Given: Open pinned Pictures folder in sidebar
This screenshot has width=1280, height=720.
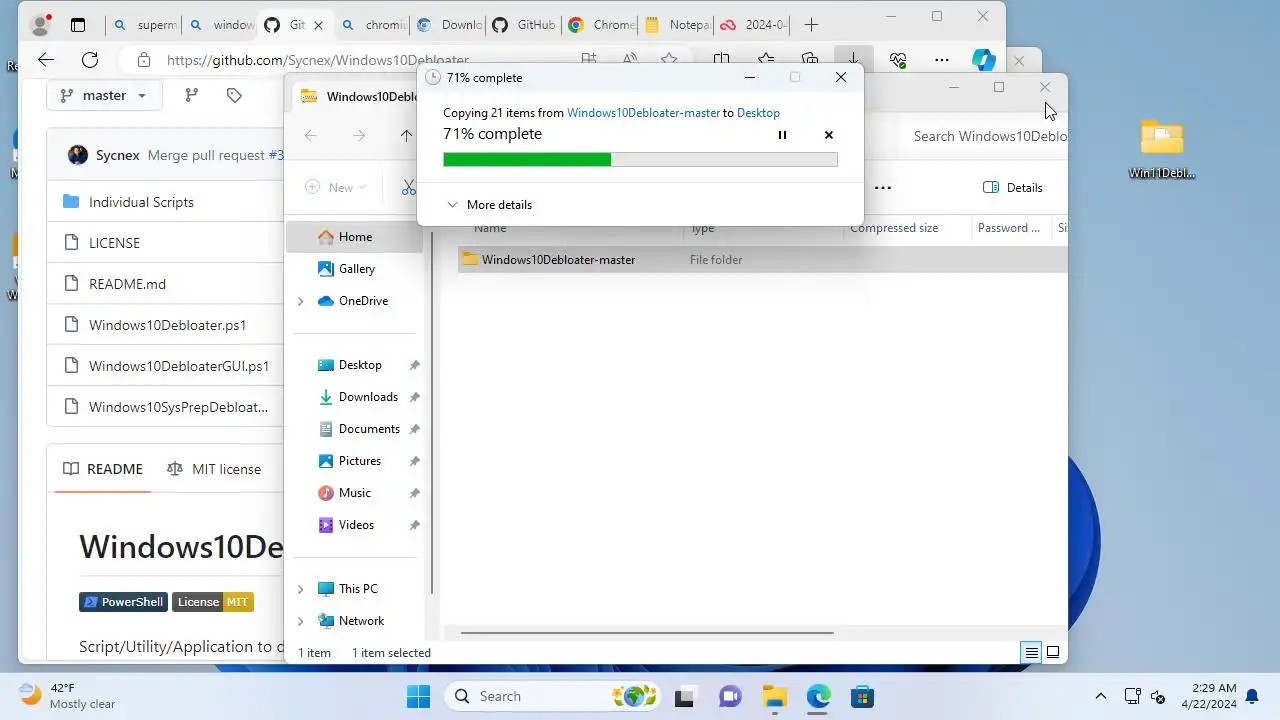Looking at the screenshot, I should point(360,461).
